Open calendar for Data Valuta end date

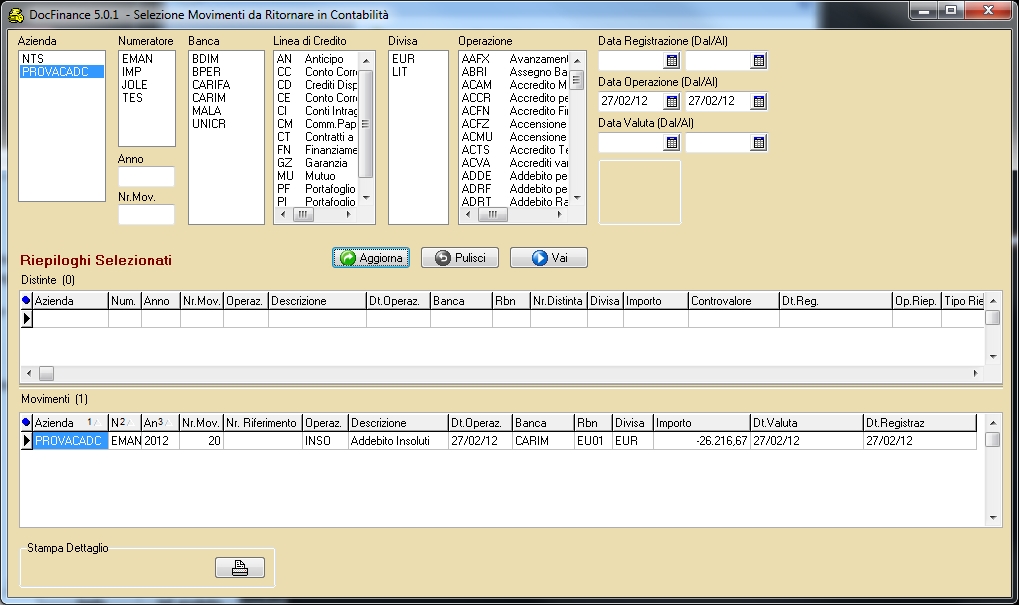(758, 143)
